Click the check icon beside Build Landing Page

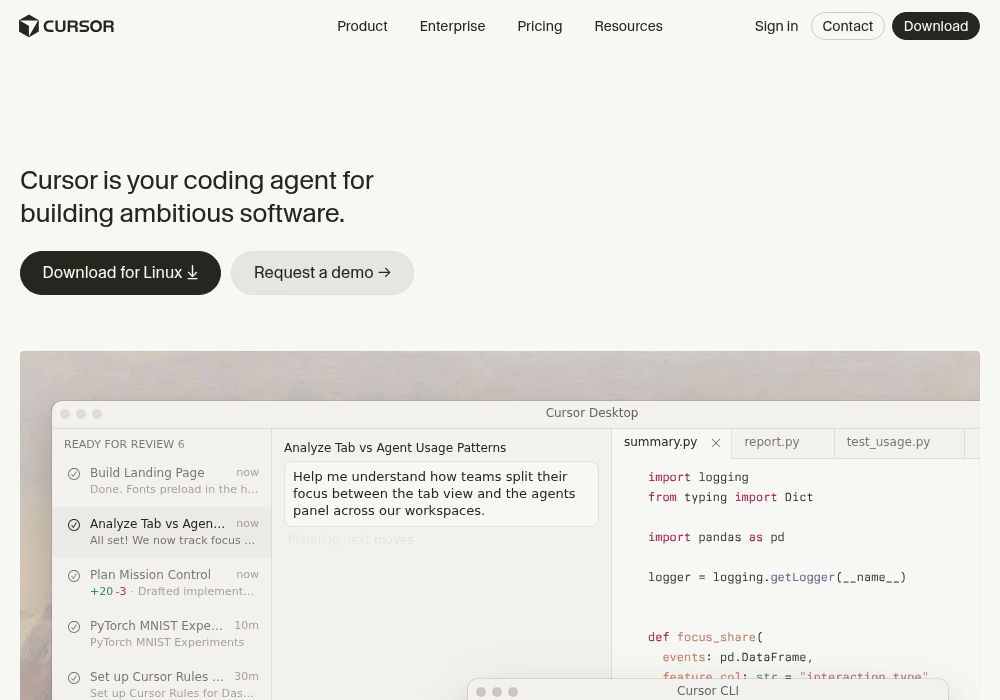(74, 474)
